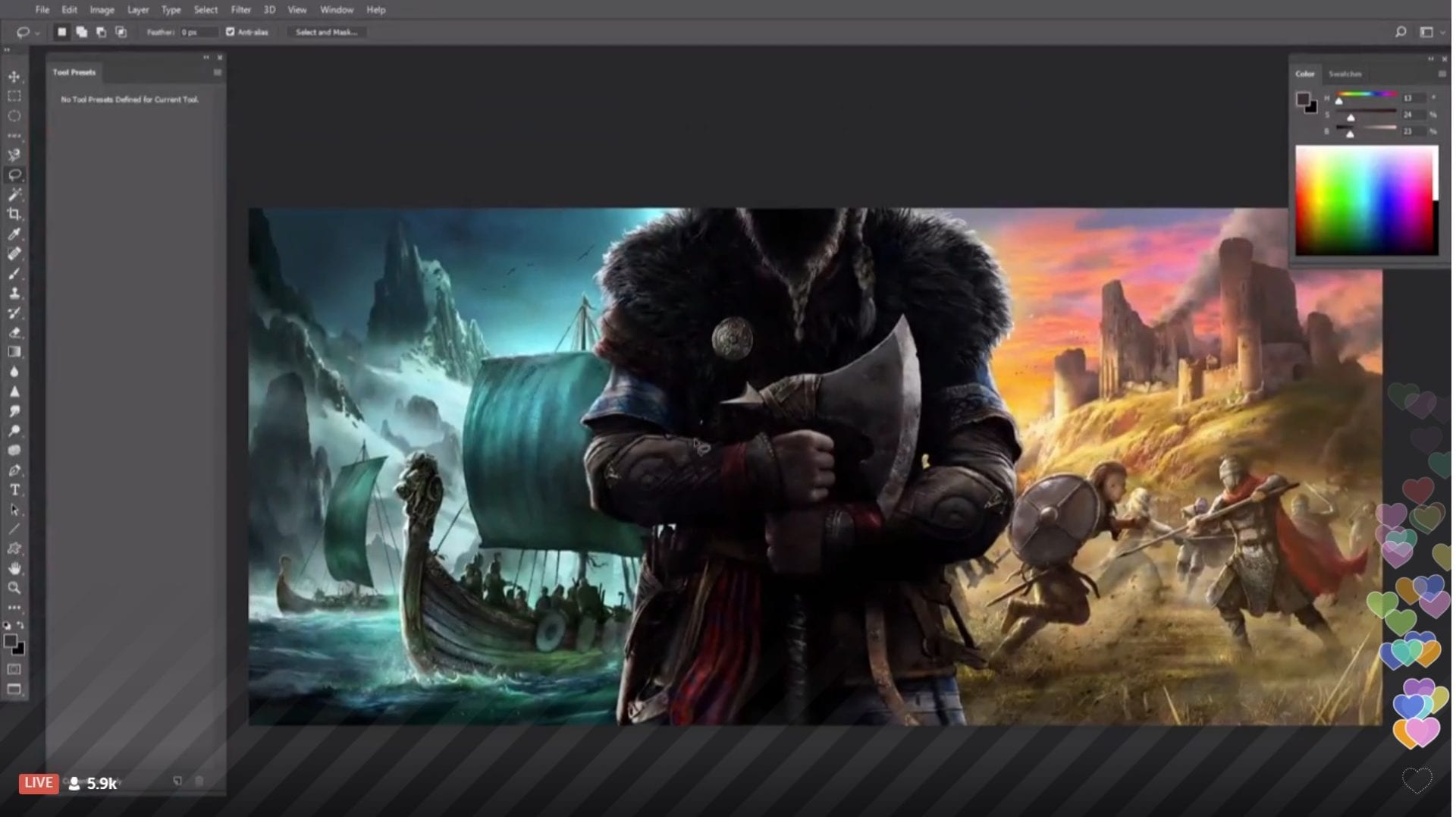The width and height of the screenshot is (1456, 817).
Task: Open the Color panel options menu
Action: tap(1441, 74)
